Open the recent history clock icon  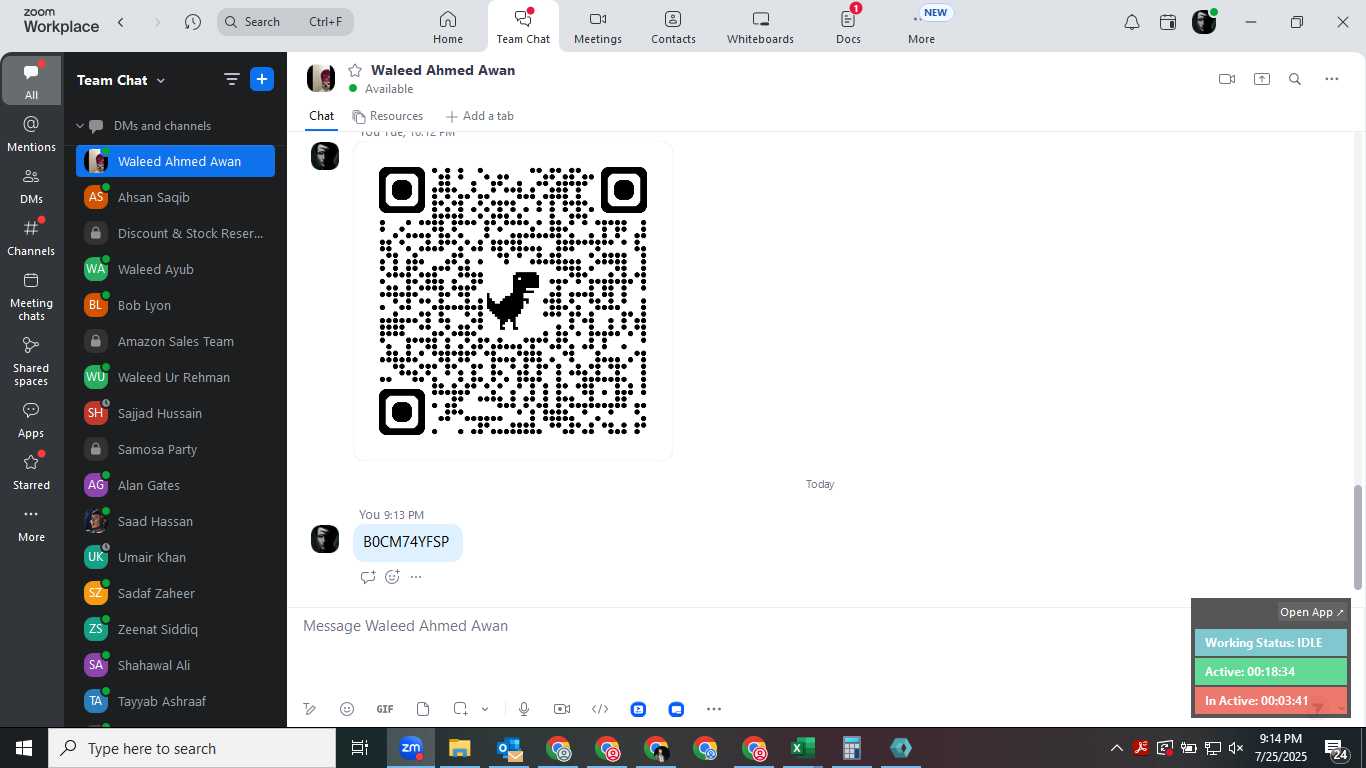tap(193, 21)
